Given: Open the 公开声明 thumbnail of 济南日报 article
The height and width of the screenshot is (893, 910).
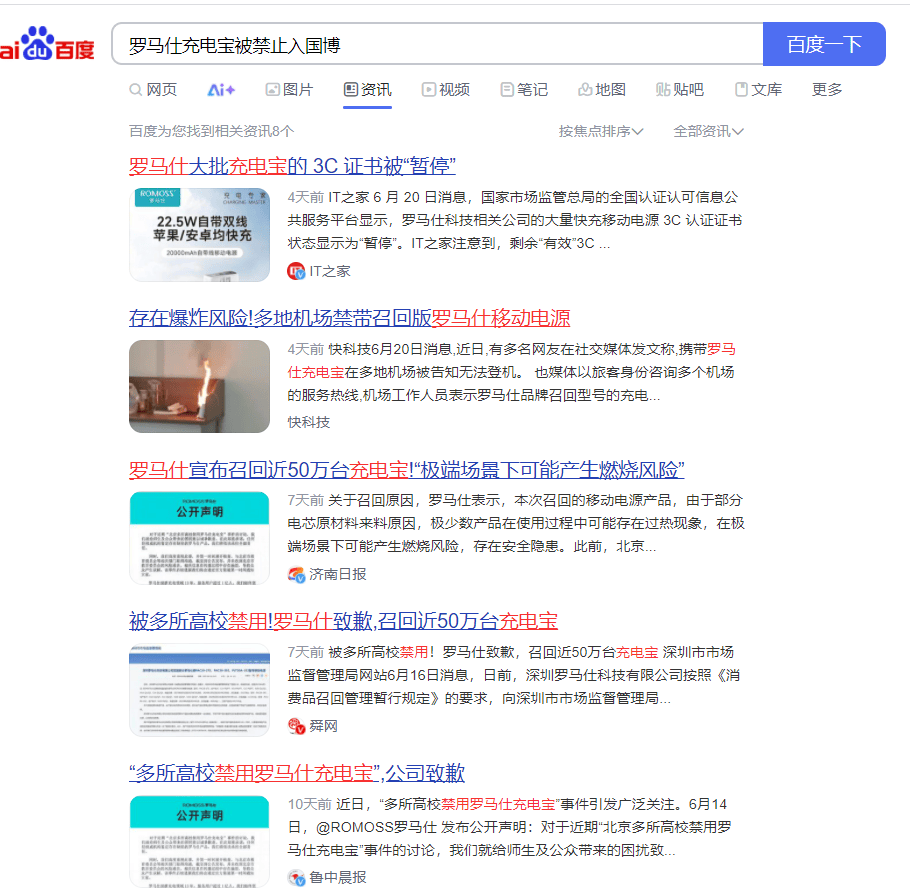Looking at the screenshot, I should (x=200, y=538).
